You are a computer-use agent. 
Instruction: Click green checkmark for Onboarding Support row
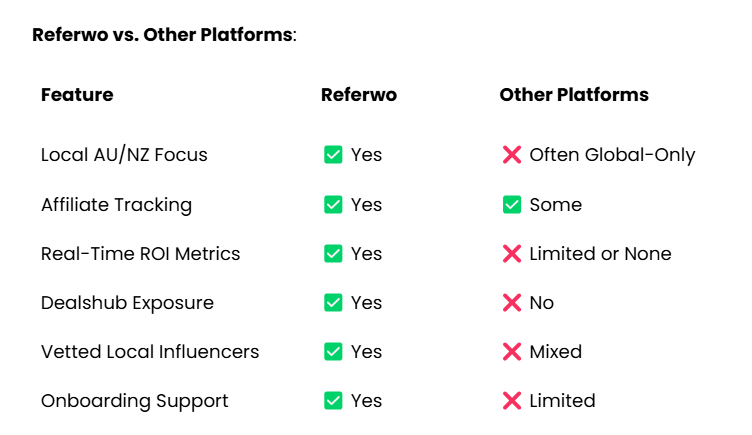coord(333,401)
